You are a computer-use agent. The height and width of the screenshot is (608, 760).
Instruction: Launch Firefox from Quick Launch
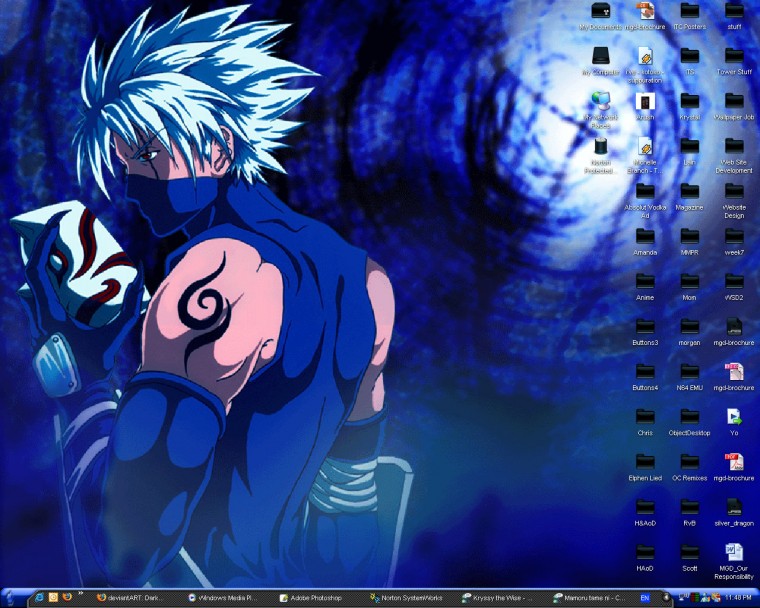pyautogui.click(x=67, y=597)
